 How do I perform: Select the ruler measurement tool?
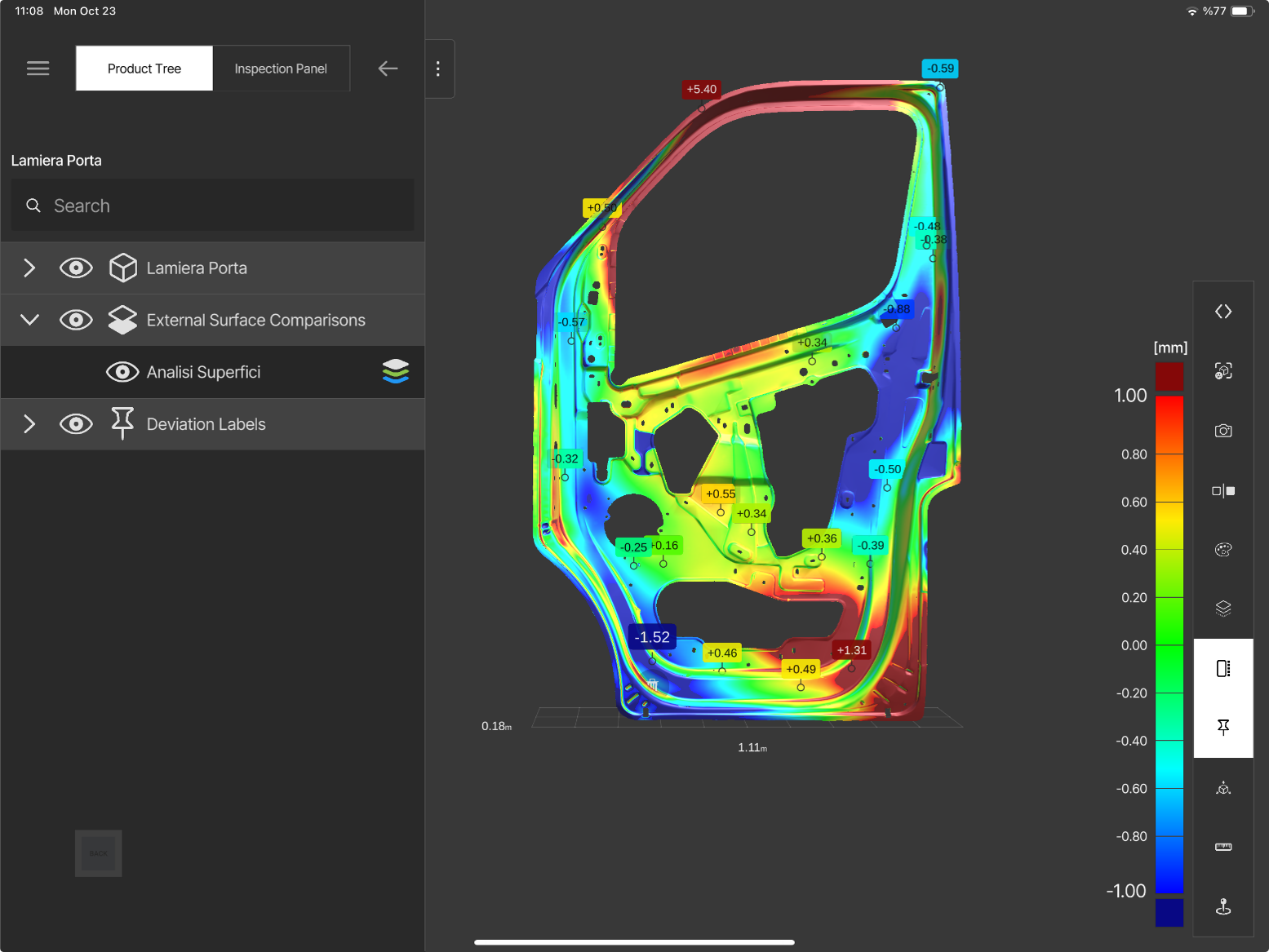click(1223, 847)
